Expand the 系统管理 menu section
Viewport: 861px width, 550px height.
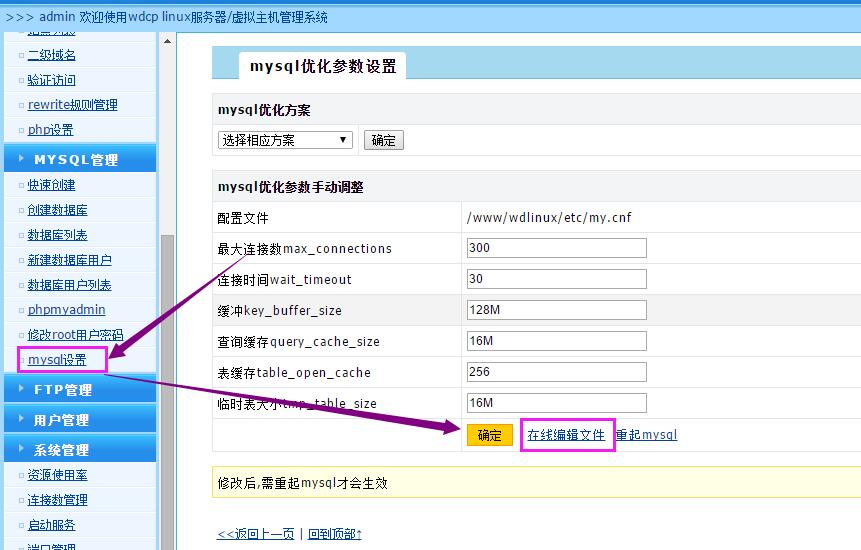tap(80, 450)
